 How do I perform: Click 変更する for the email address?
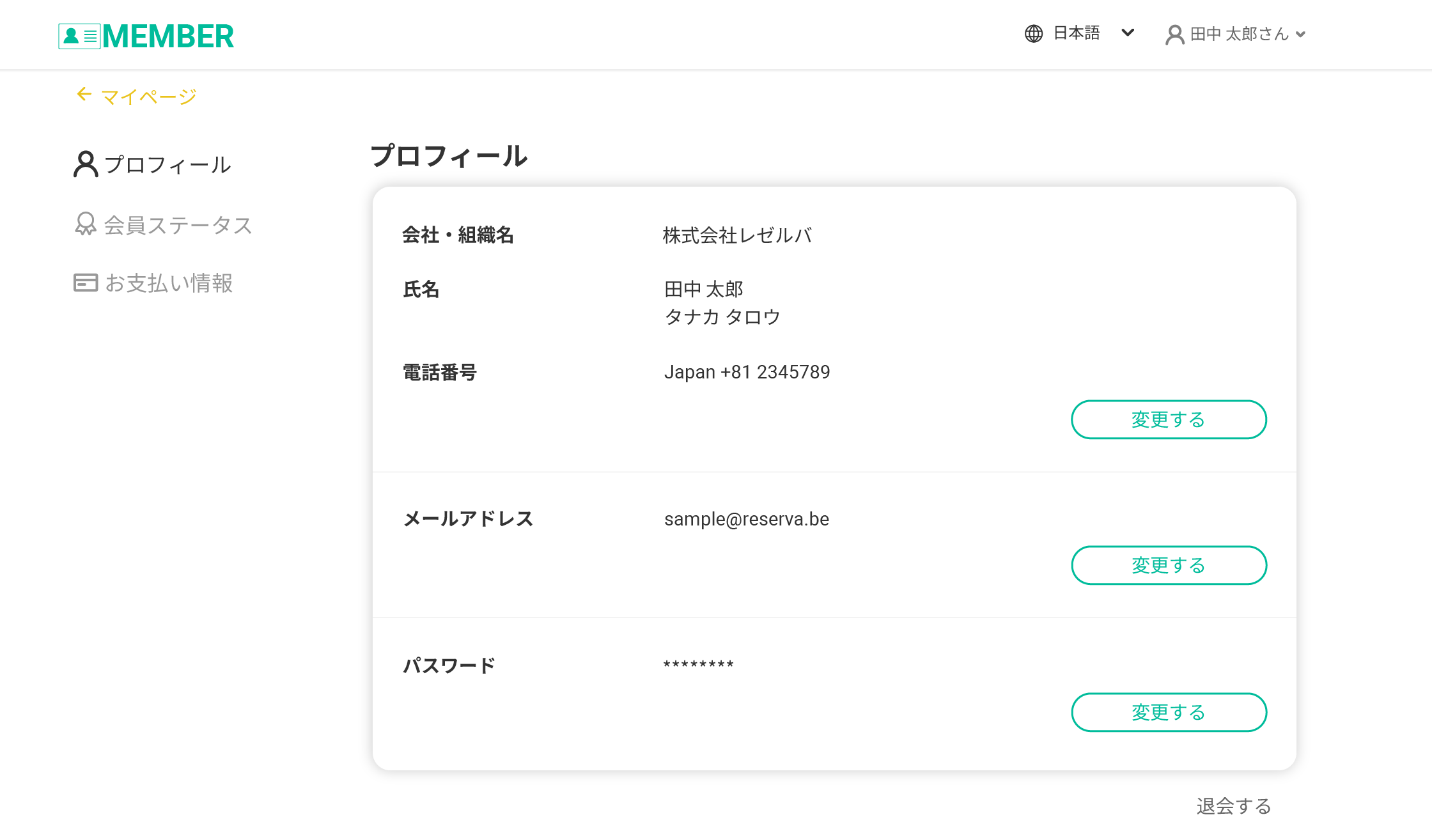pos(1169,565)
